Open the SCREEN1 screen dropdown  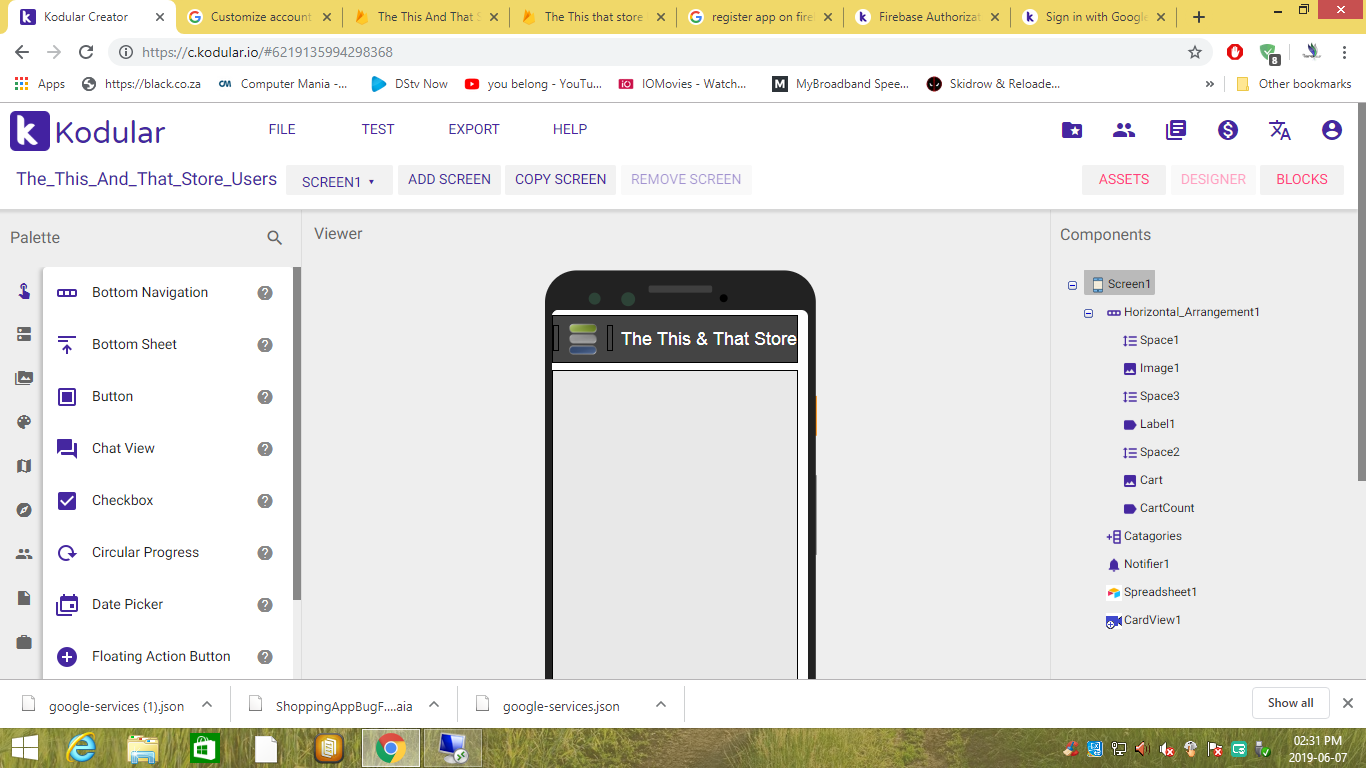[x=338, y=182]
